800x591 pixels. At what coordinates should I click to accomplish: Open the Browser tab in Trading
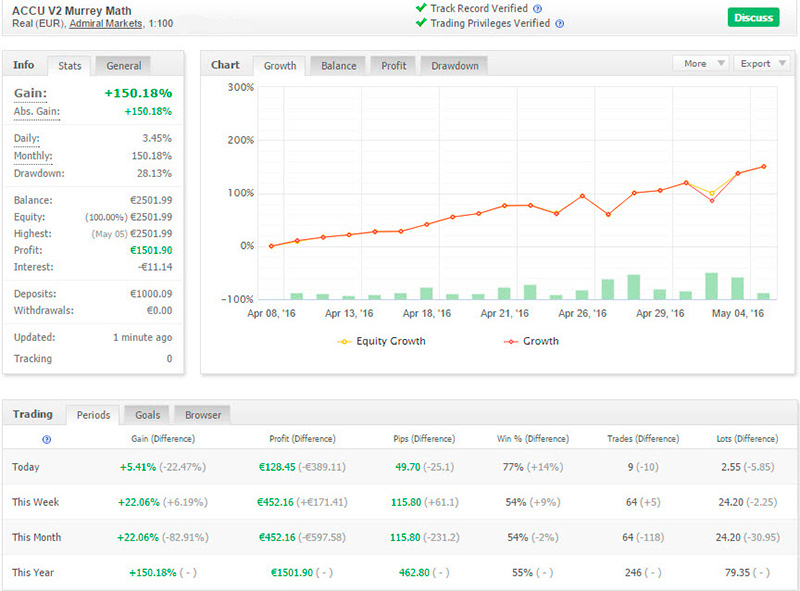click(203, 415)
